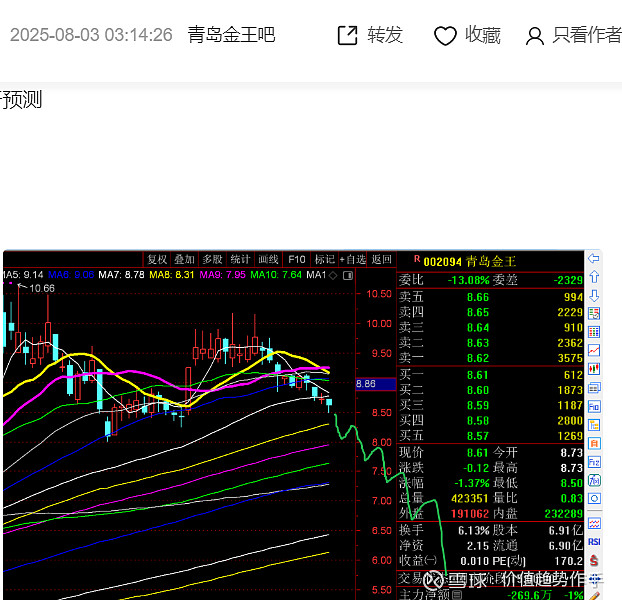Image resolution: width=622 pixels, height=600 pixels.
Task: Click the orange 月 sidebar icon
Action: [594, 443]
